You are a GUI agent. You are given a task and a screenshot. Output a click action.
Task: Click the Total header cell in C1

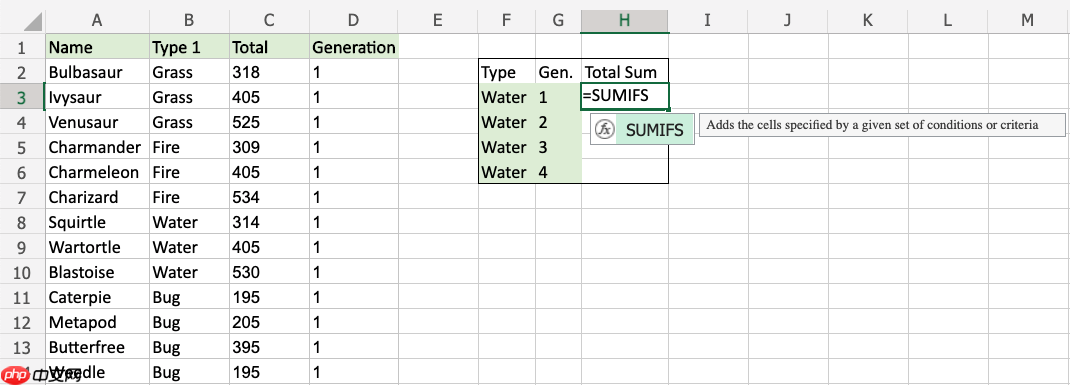[270, 47]
